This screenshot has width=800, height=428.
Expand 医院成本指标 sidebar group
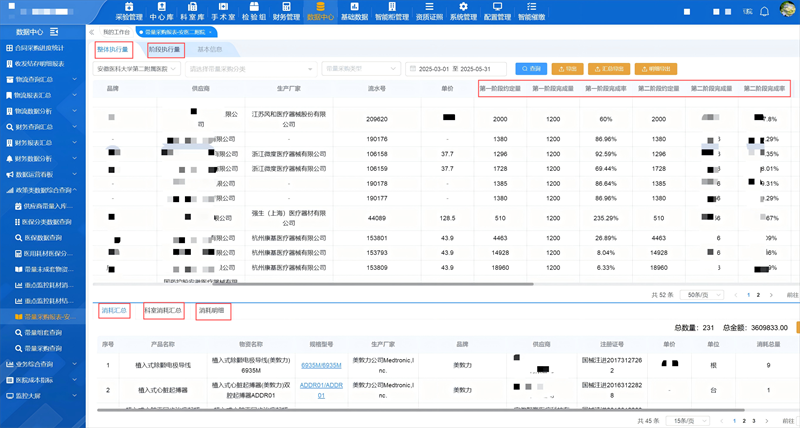click(x=43, y=380)
